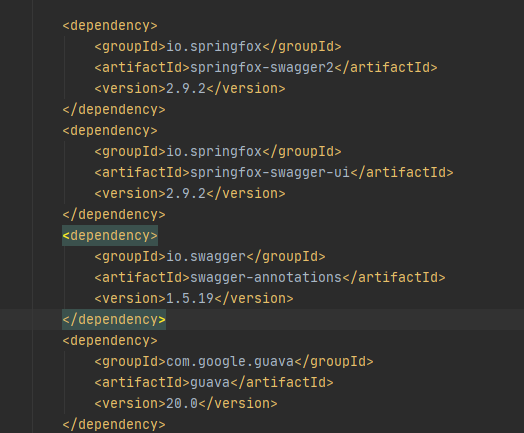The height and width of the screenshot is (433, 524).
Task: Click closing dependency tag after springfox-swagger-ui
Action: coord(114,214)
